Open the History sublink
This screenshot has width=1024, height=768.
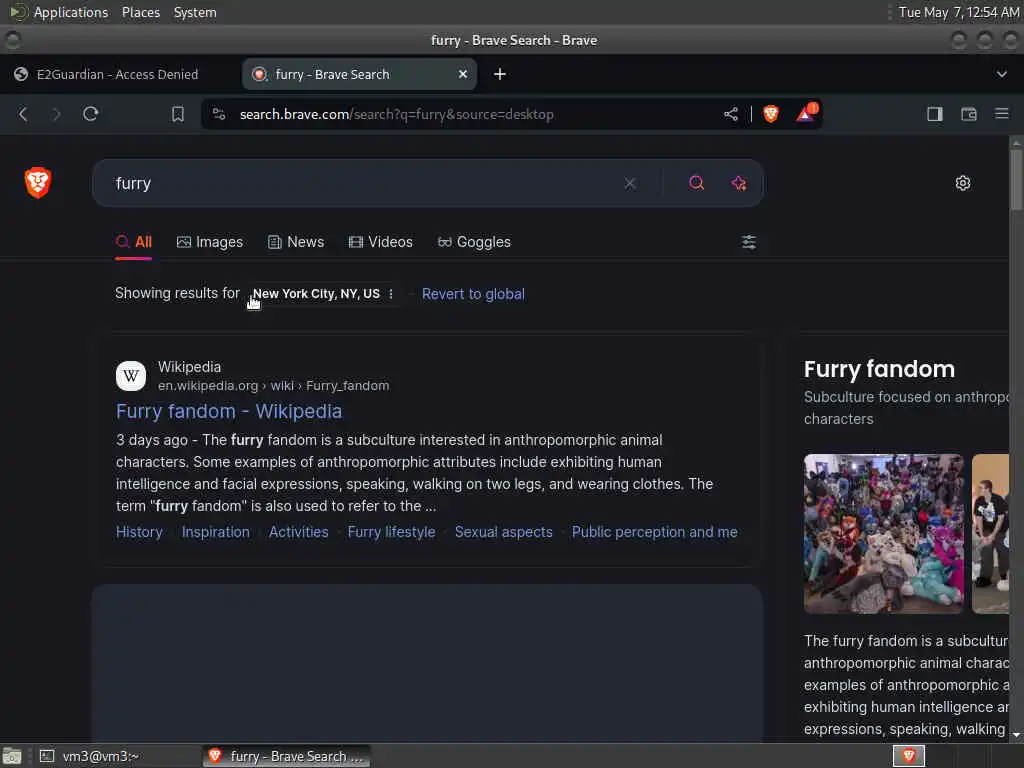139,532
